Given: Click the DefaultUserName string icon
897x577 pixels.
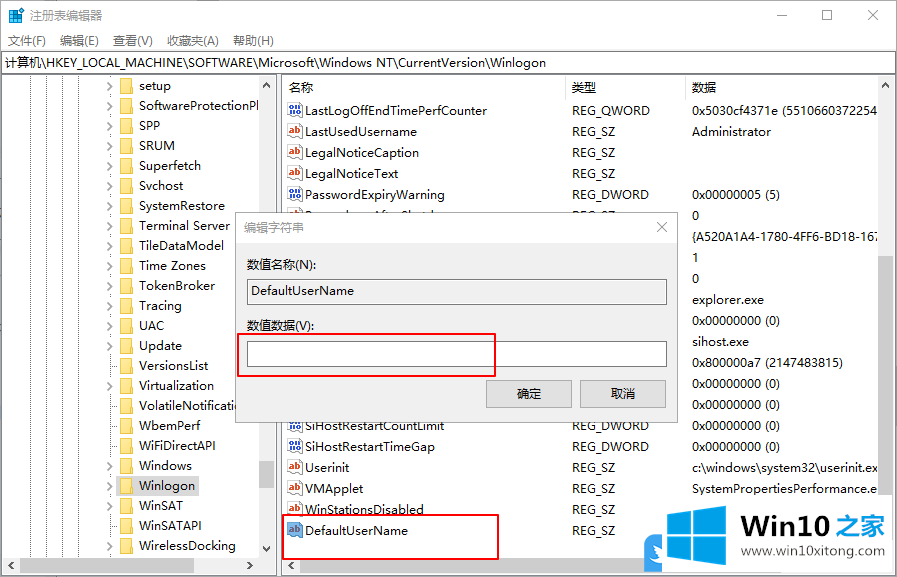Looking at the screenshot, I should (x=295, y=530).
